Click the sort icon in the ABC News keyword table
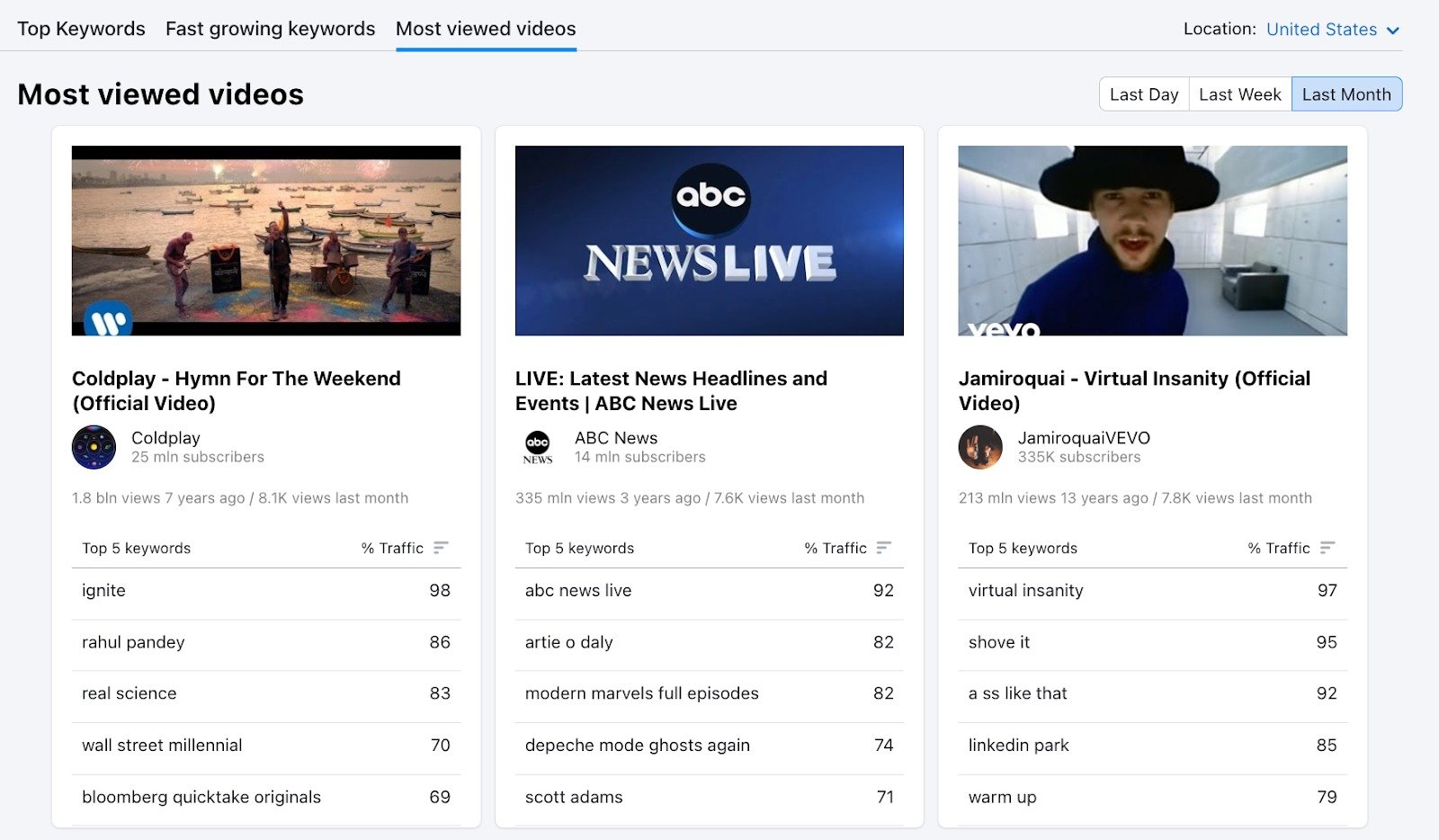The height and width of the screenshot is (840, 1439). pyautogui.click(x=883, y=547)
